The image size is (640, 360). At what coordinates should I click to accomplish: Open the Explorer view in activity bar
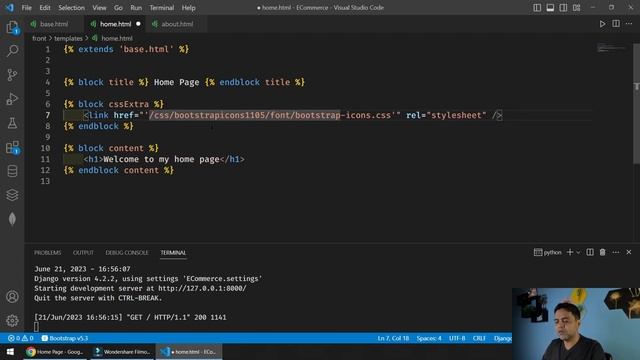coord(12,27)
